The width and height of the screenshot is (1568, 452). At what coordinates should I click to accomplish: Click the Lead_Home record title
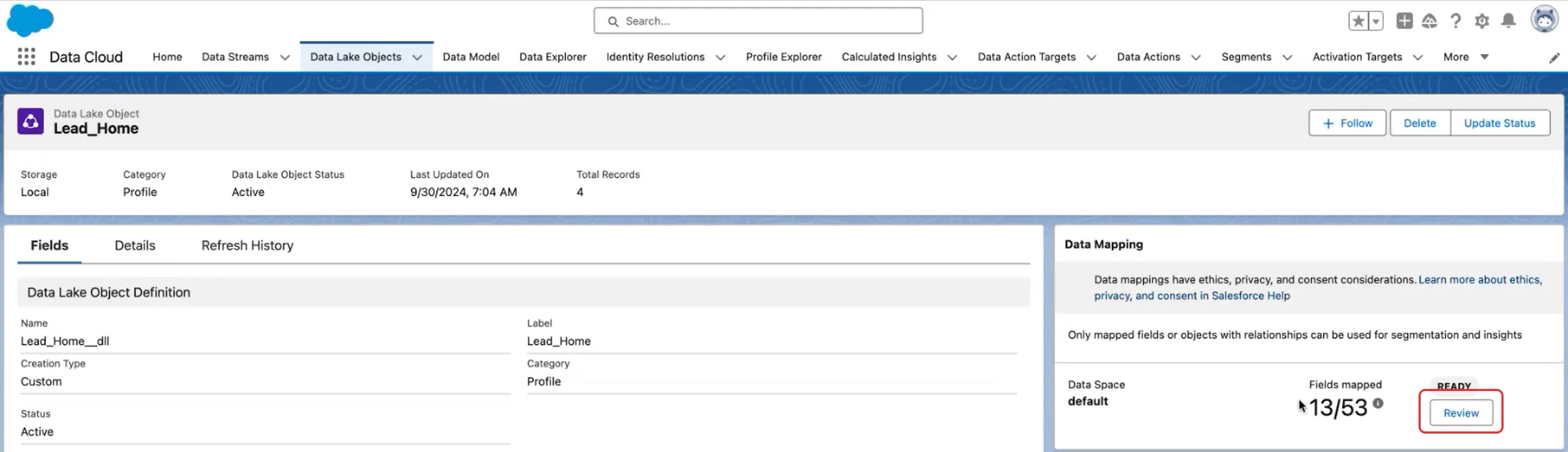point(96,128)
